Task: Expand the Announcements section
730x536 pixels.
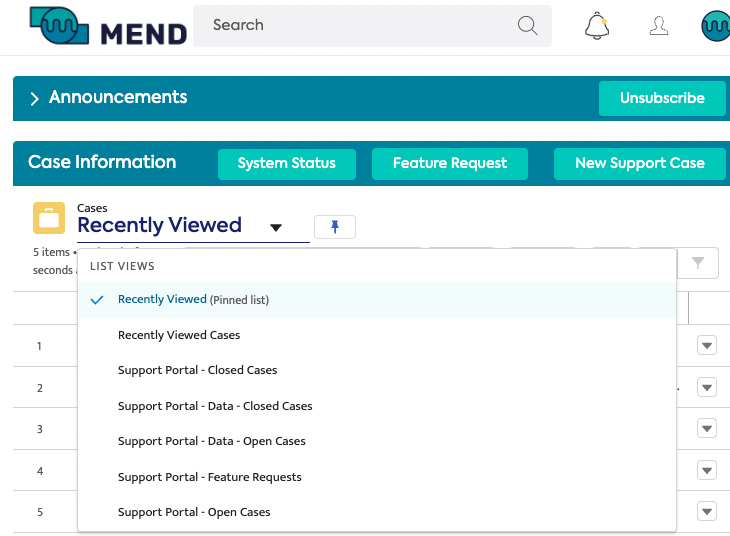Action: coord(34,98)
